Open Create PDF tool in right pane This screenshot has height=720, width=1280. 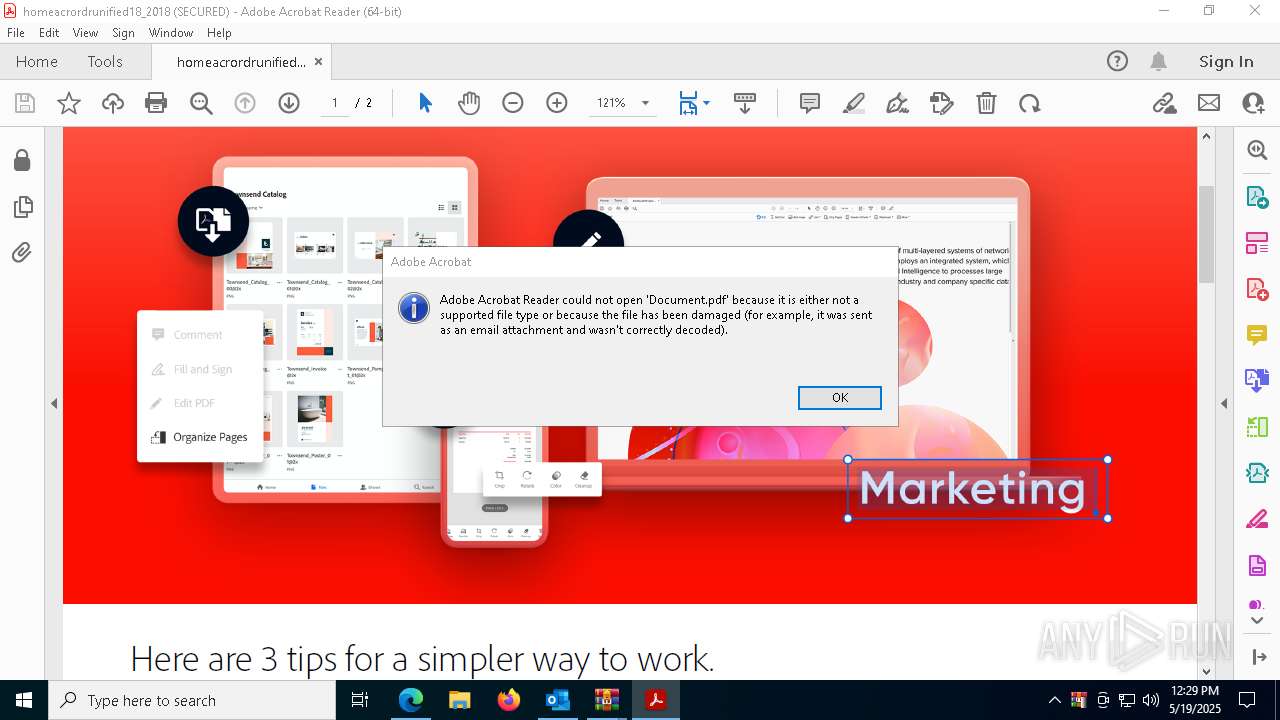click(1257, 289)
